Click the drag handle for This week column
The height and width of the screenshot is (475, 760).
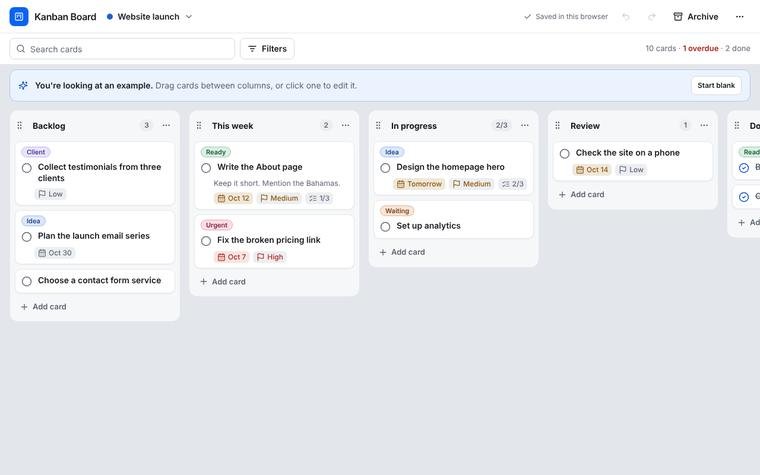click(199, 126)
